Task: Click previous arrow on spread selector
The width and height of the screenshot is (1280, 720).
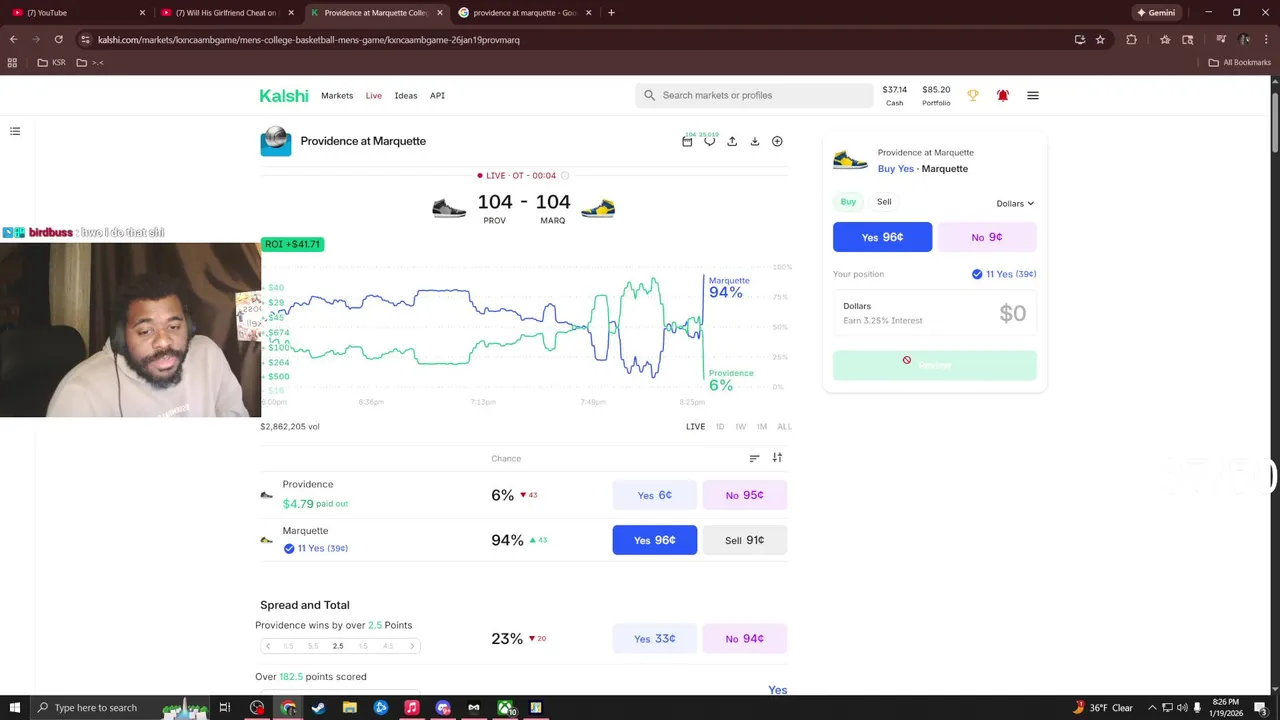Action: point(268,646)
